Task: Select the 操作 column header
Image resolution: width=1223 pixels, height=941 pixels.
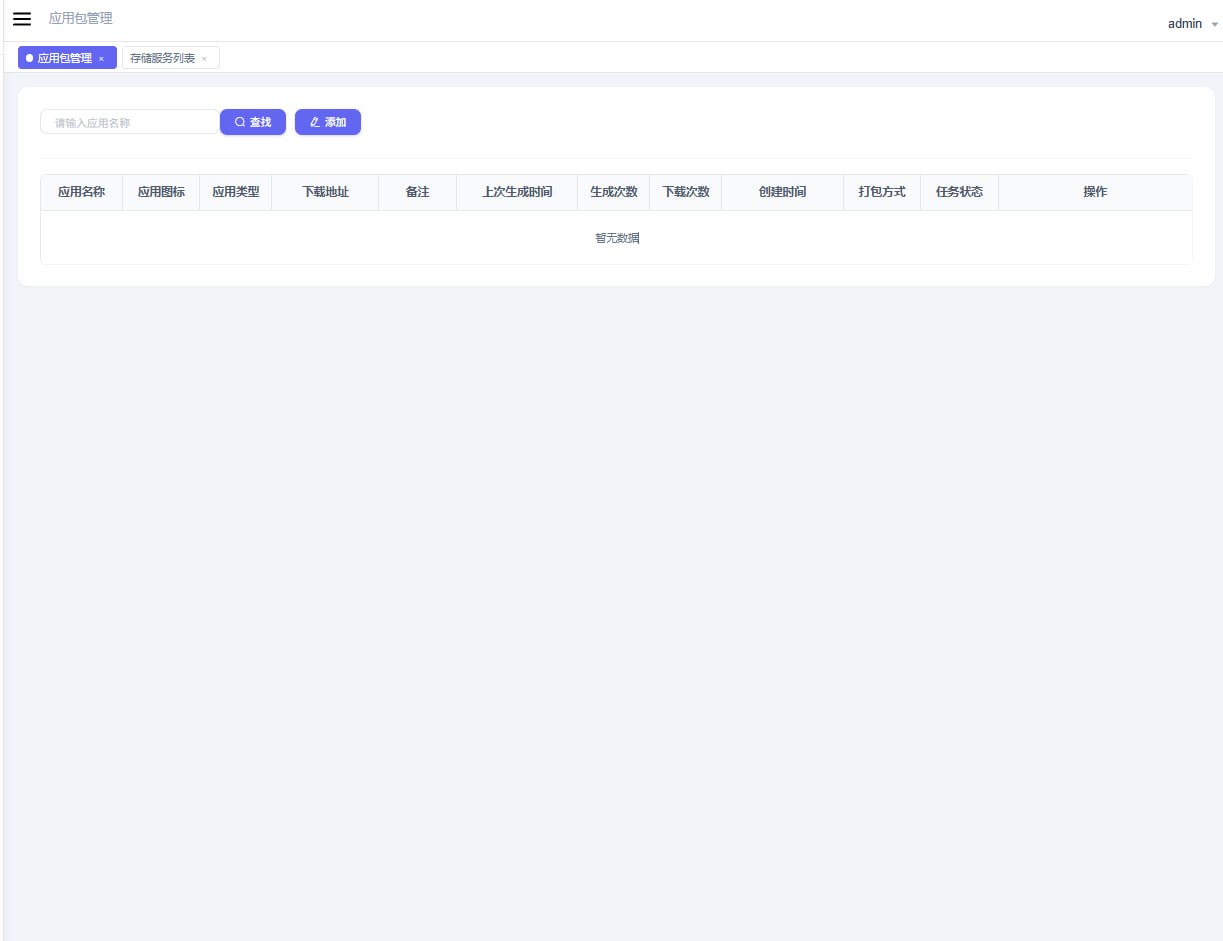Action: click(x=1095, y=192)
